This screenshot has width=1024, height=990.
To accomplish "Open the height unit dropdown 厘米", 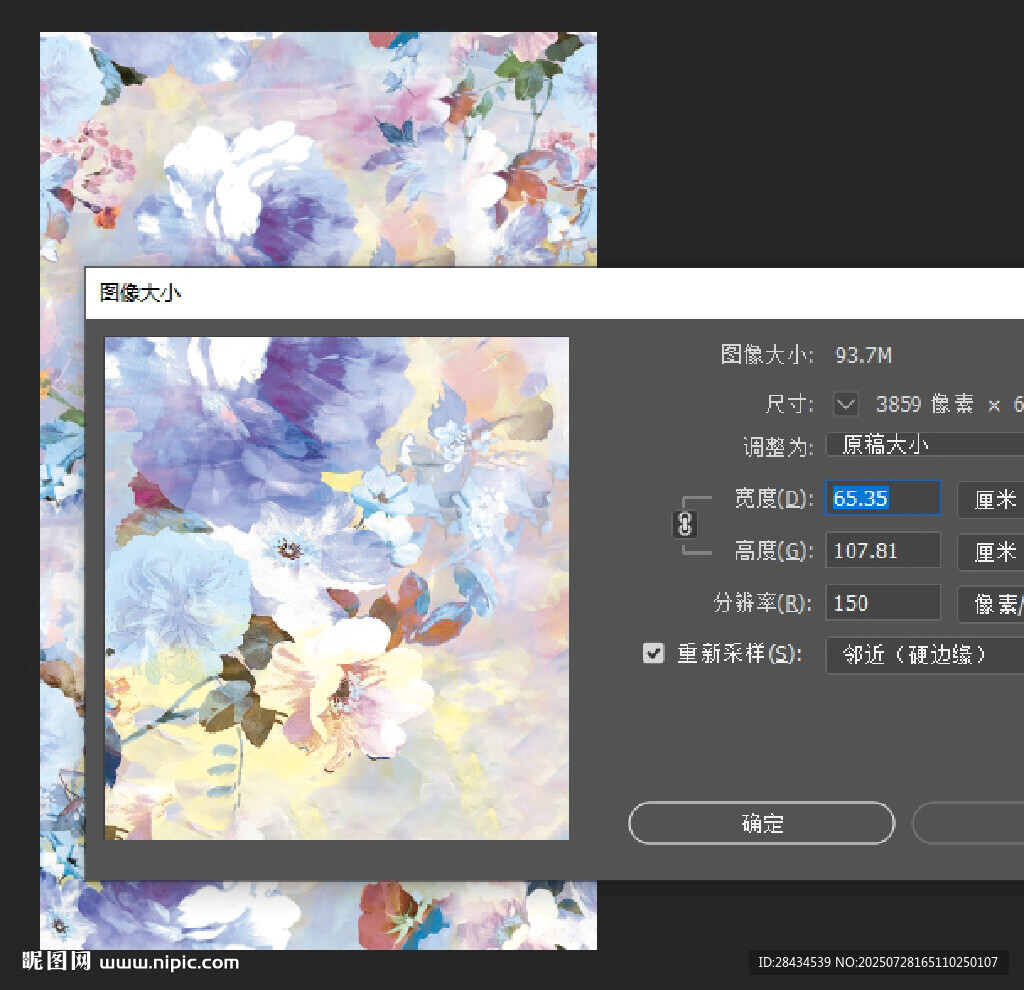I will (x=991, y=552).
